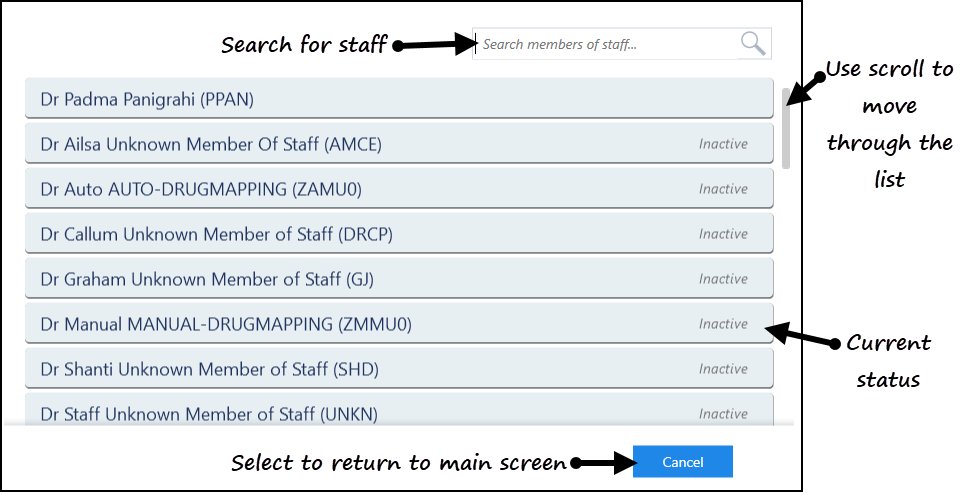Click Inactive label on the DRCP row
Screen dimensions: 970x493
[x=723, y=234]
